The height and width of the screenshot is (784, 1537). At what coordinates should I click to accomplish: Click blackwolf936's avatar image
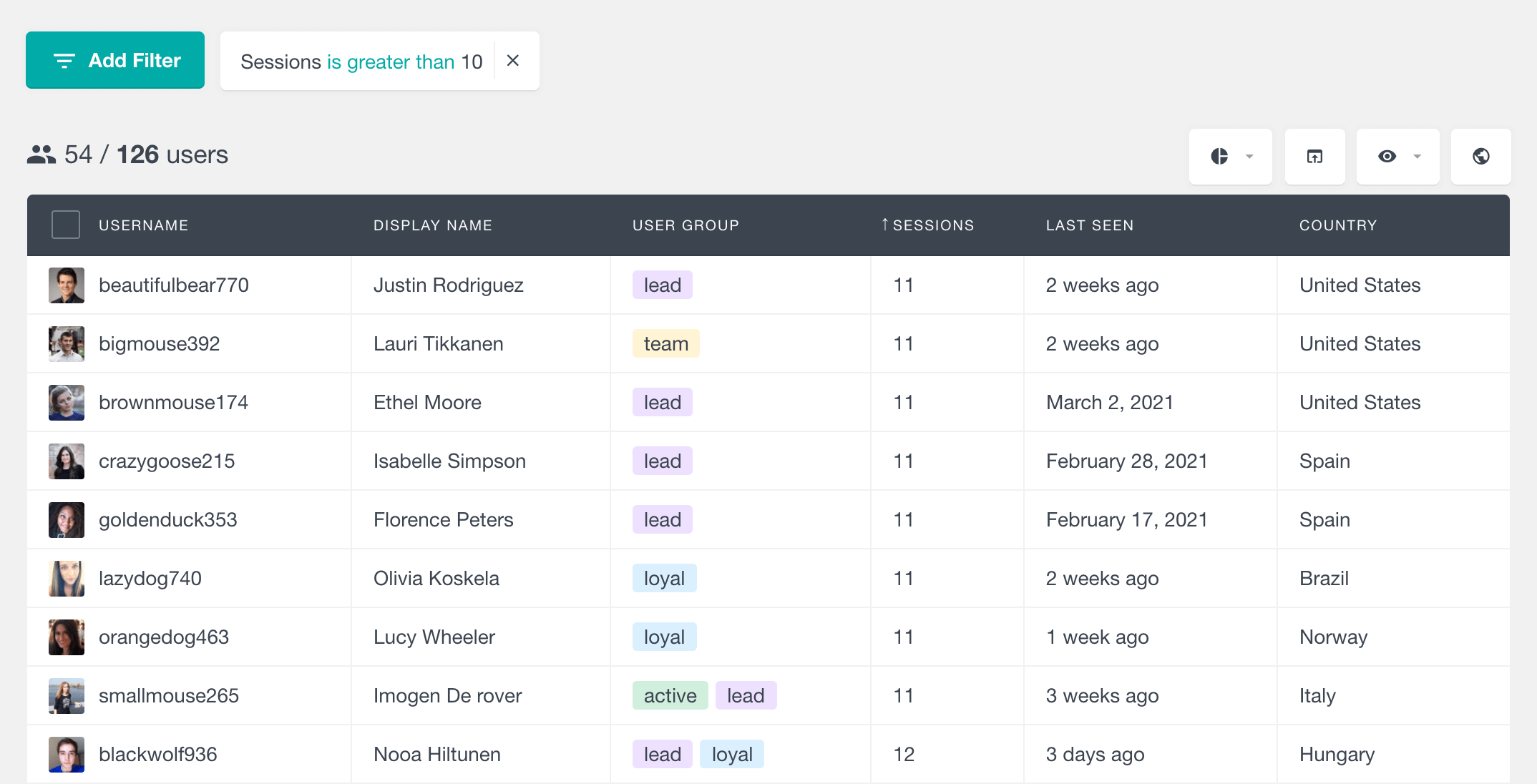[67, 755]
